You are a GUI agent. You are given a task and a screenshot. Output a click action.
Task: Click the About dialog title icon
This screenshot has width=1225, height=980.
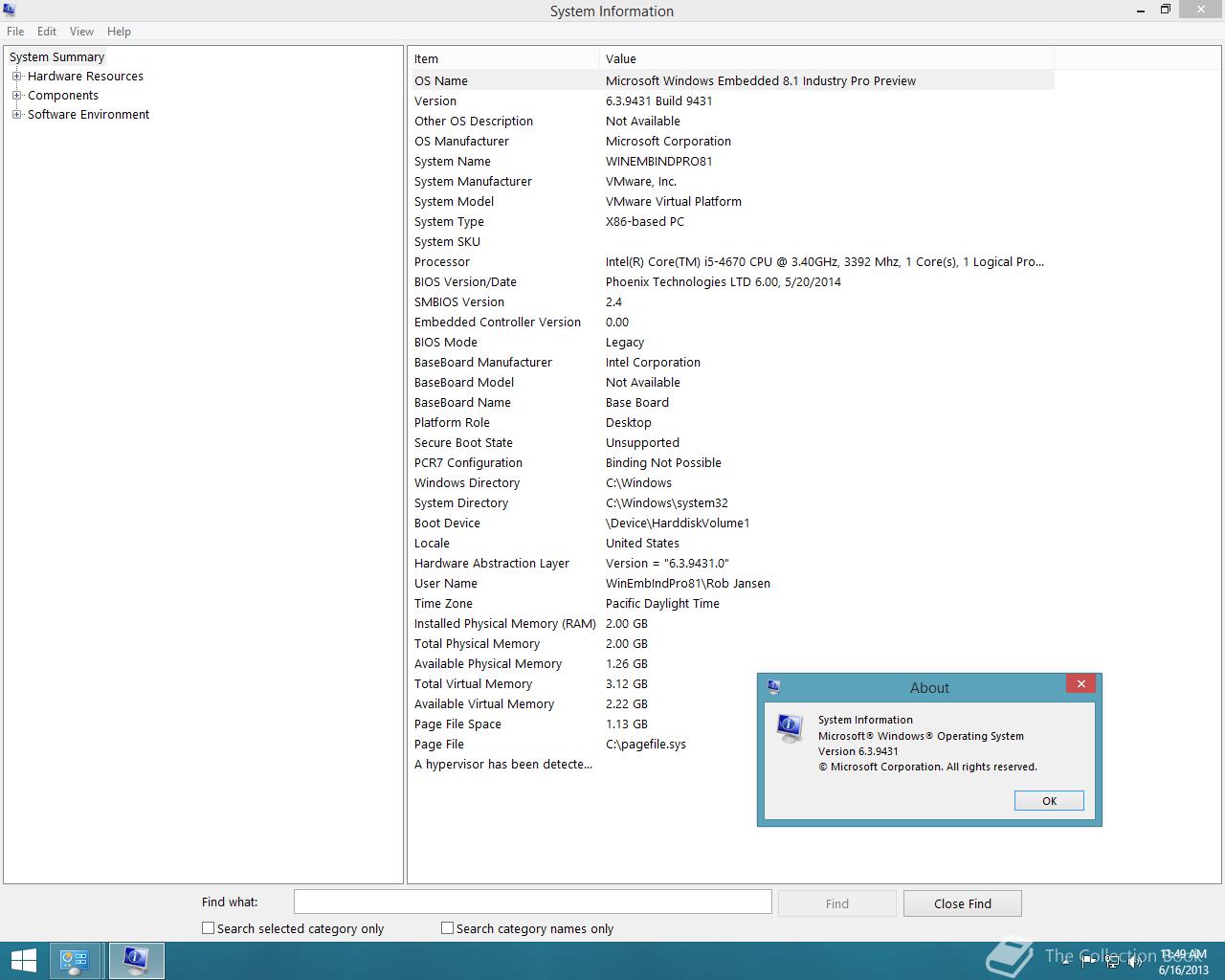click(x=773, y=686)
